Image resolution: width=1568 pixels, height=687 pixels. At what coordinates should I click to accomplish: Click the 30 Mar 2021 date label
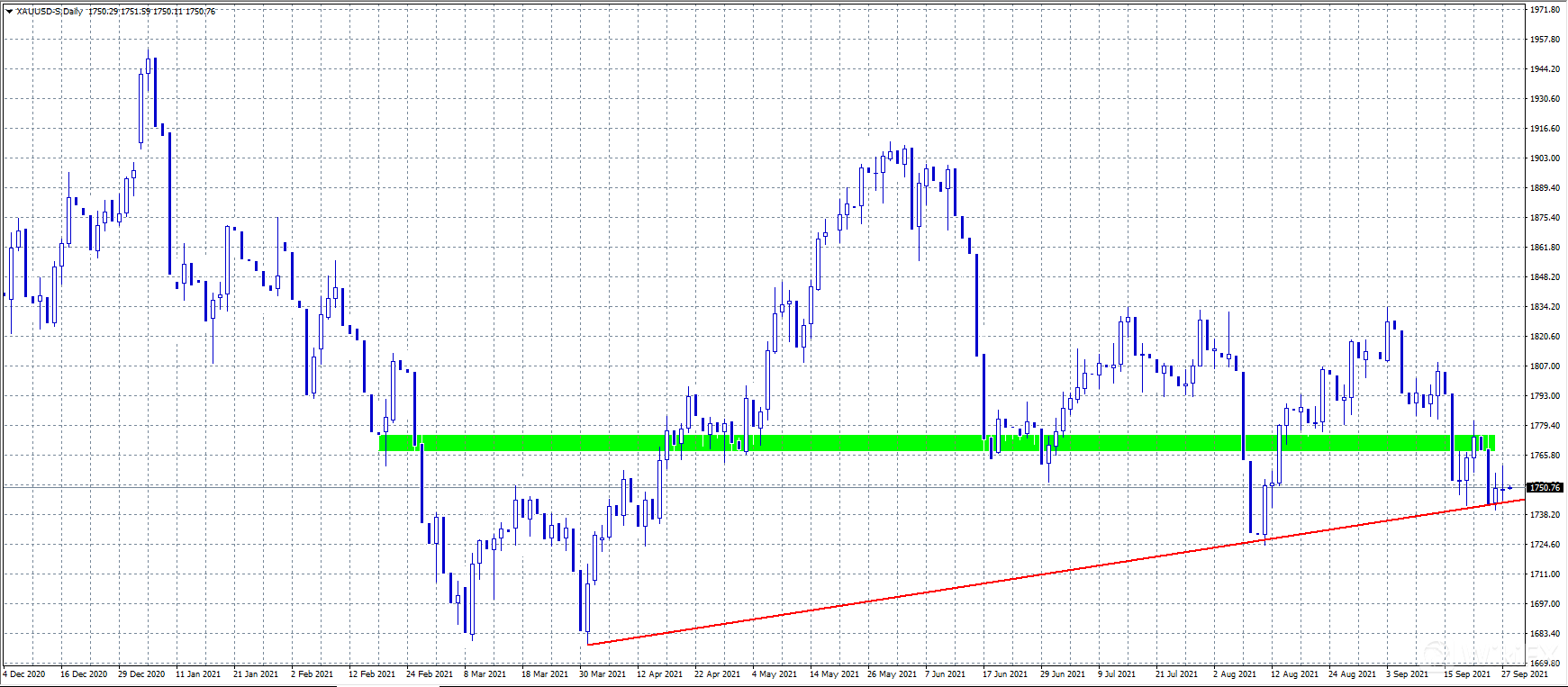(x=603, y=674)
